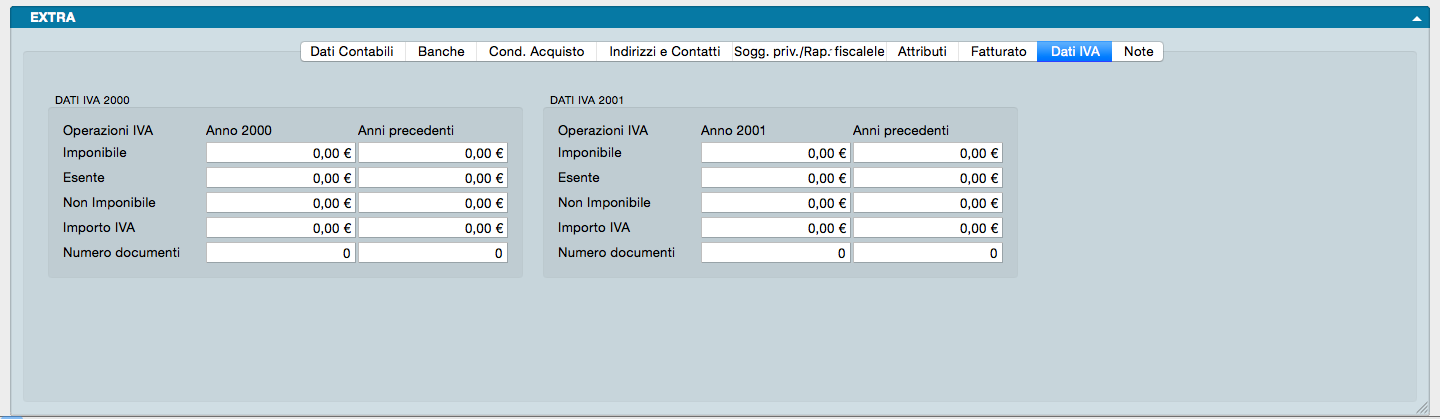Click the resize grip at the bottom-right corner
This screenshot has height=419, width=1440.
pos(1423,406)
